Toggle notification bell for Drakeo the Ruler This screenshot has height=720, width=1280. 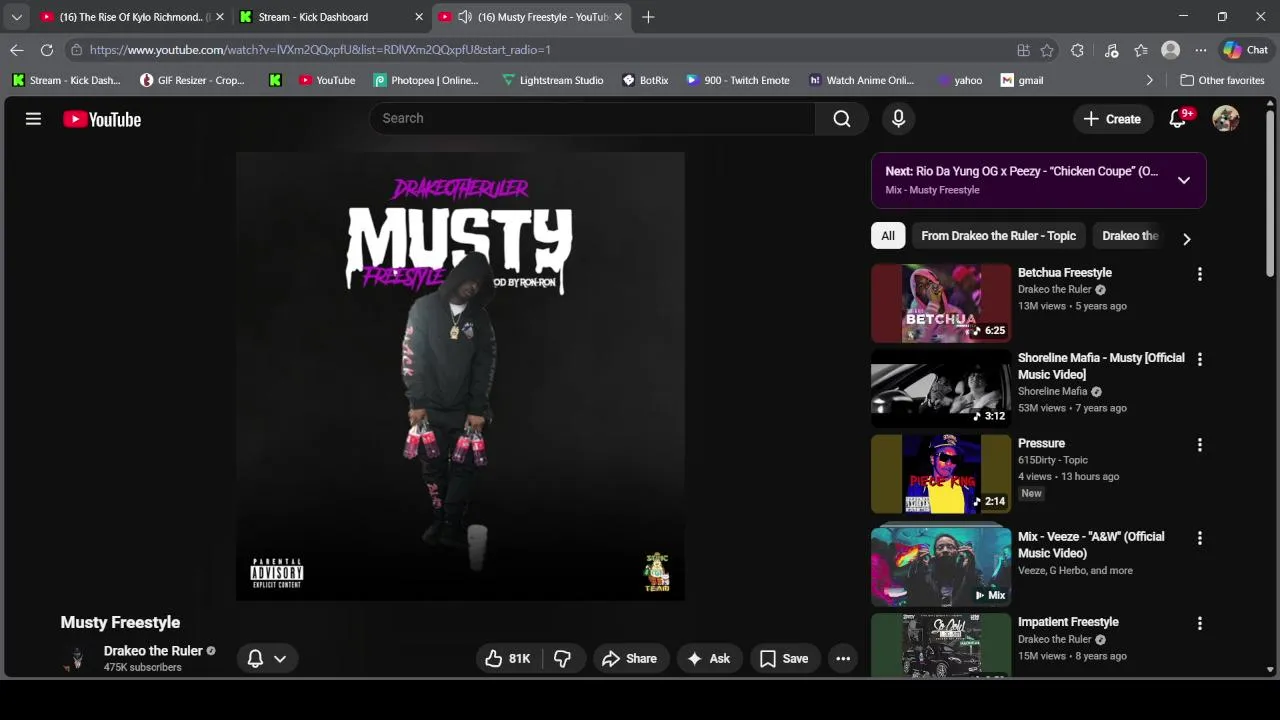point(255,658)
